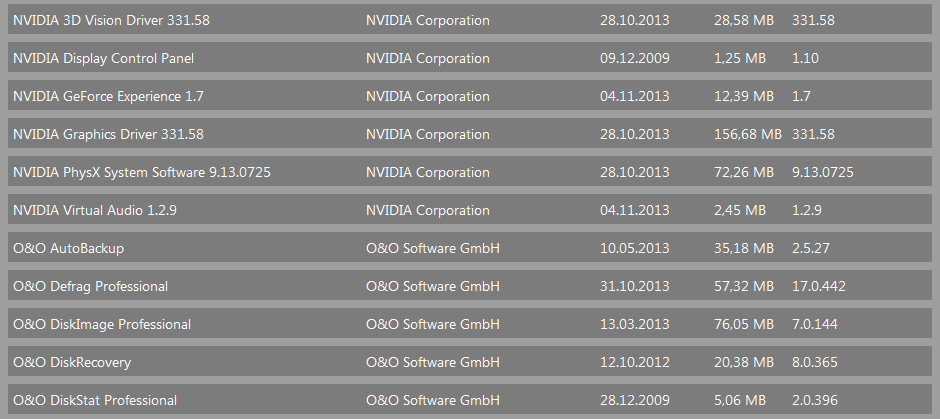Click the NVIDIA Display Control Panel entry
Screen dimensions: 940x419
pyautogui.click(x=103, y=58)
